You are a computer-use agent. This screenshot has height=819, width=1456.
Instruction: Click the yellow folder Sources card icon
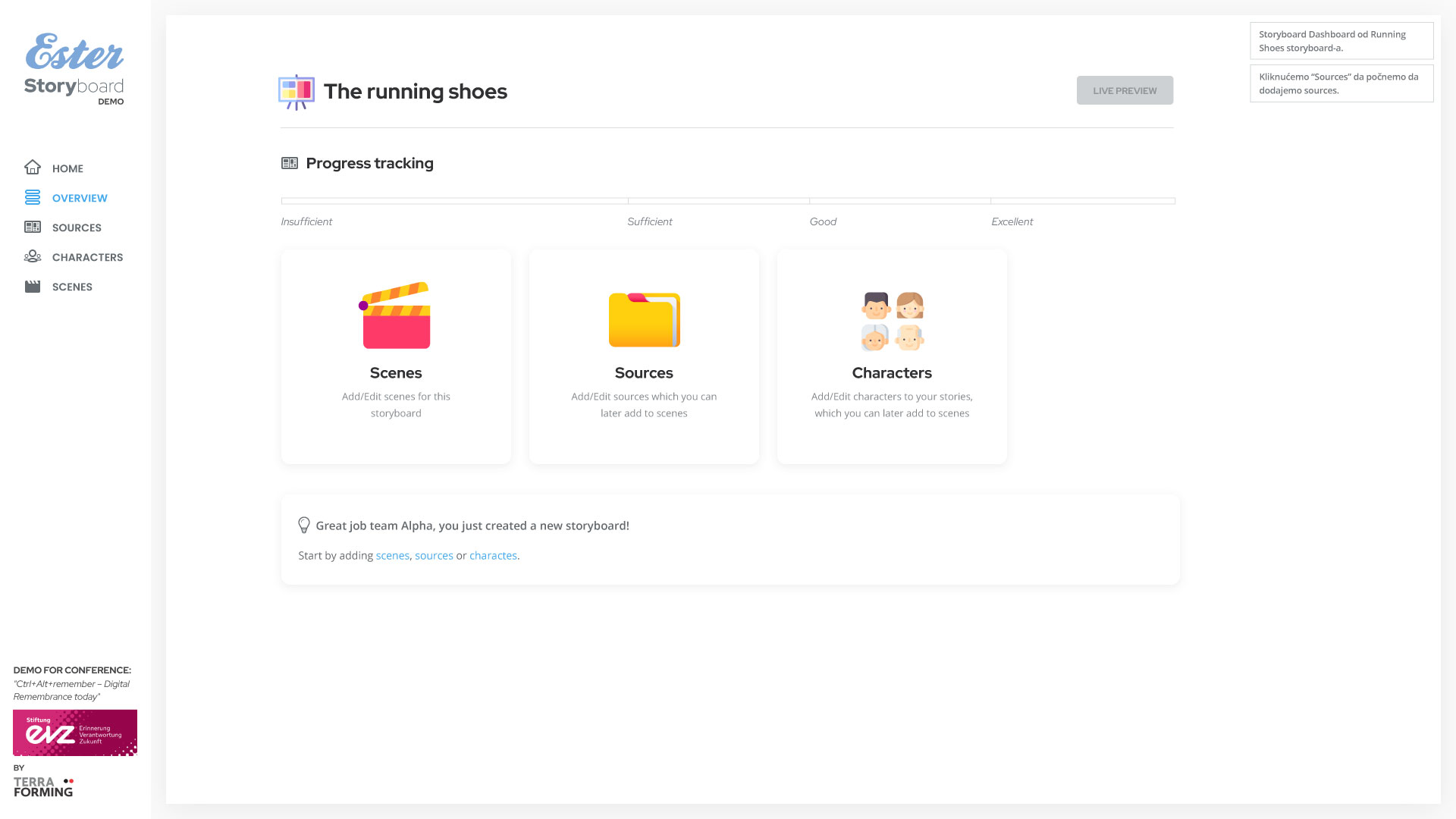click(644, 320)
